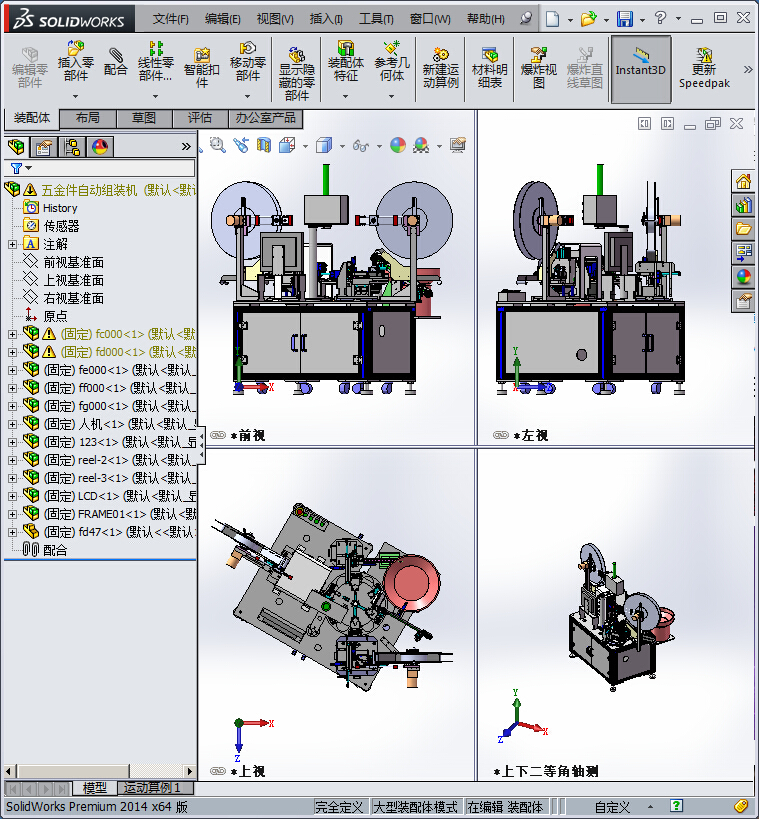
Task: Open the Save dropdown arrow
Action: point(643,20)
